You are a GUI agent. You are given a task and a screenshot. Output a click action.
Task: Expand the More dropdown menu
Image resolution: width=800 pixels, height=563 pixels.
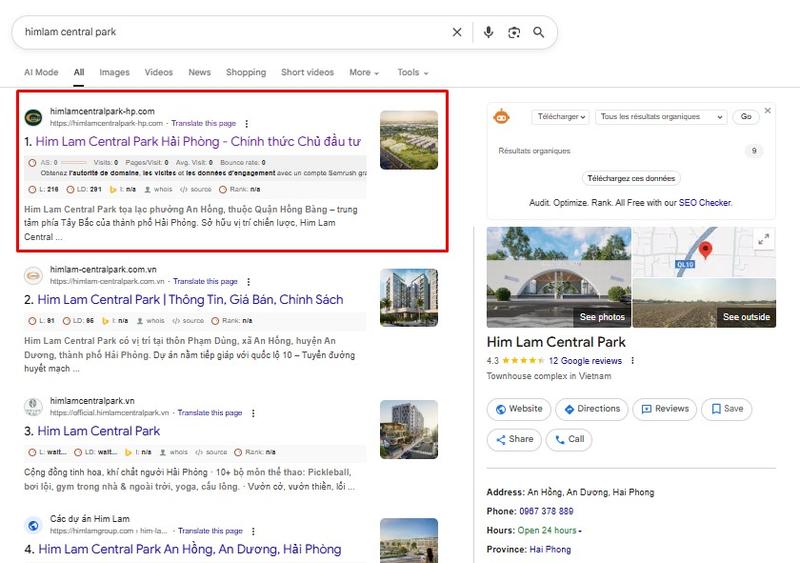coord(364,72)
